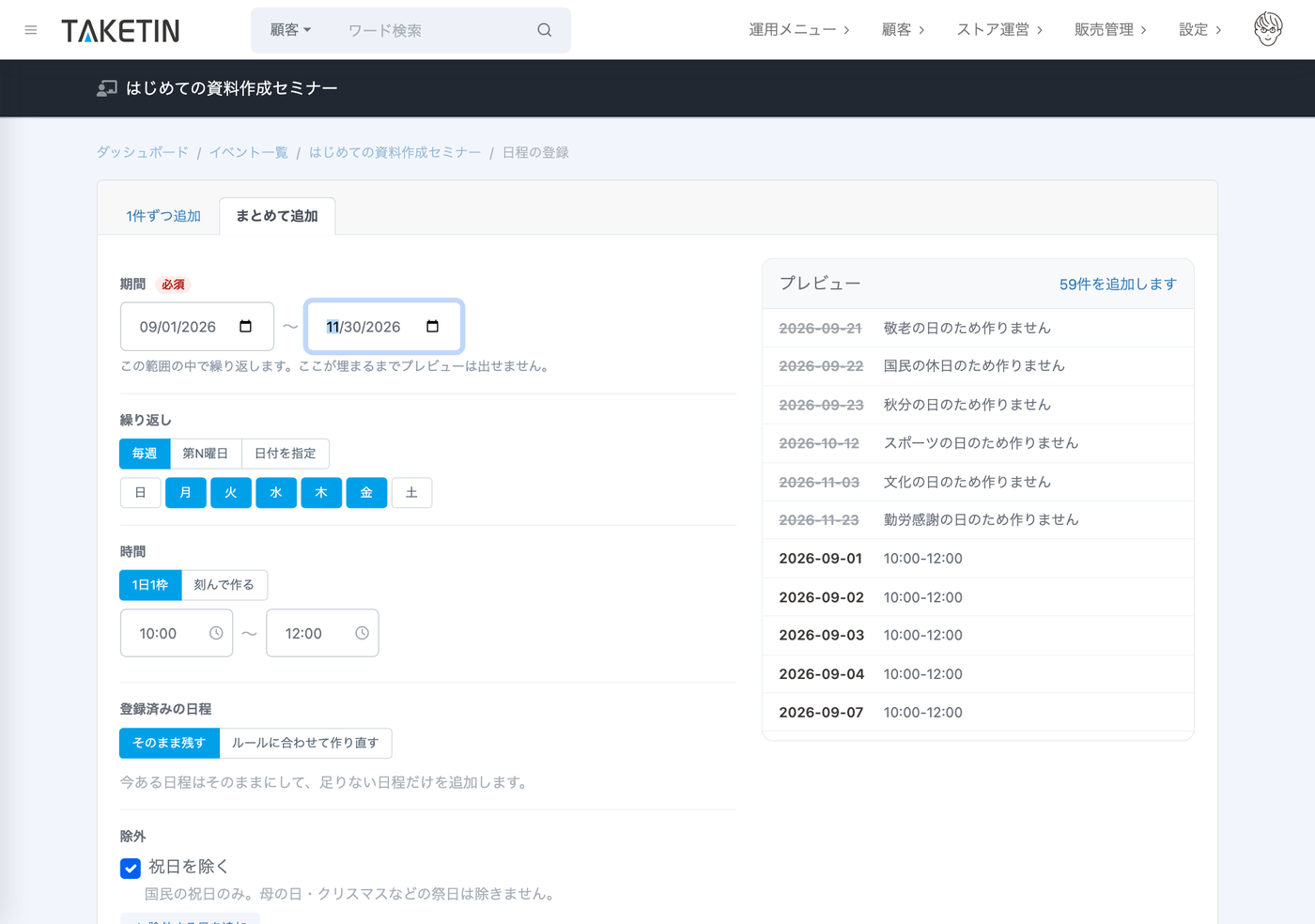Toggle the 土 (Saturday) weekday button
The image size is (1315, 924).
(411, 493)
